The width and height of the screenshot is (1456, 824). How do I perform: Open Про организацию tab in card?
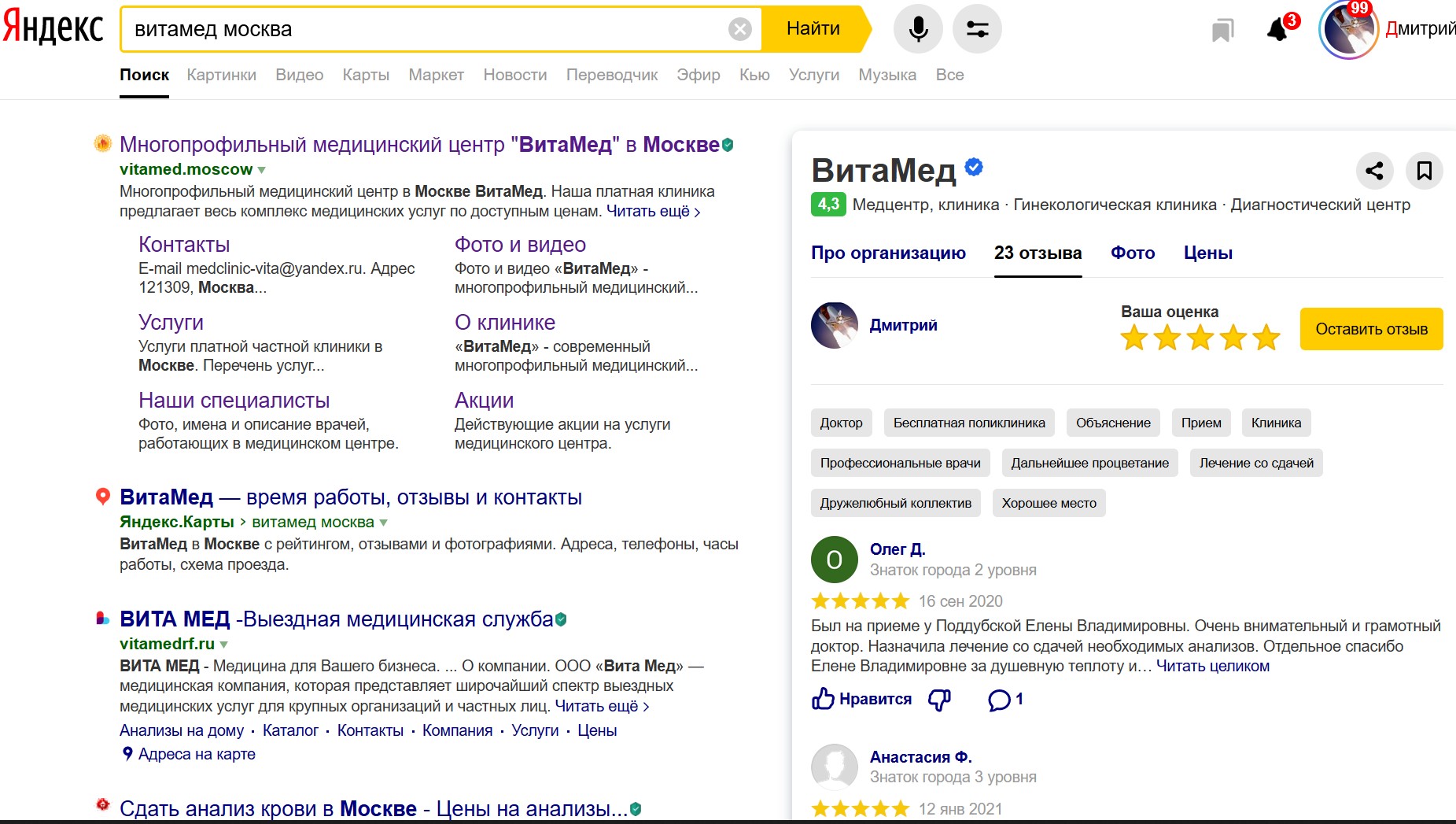tap(889, 253)
